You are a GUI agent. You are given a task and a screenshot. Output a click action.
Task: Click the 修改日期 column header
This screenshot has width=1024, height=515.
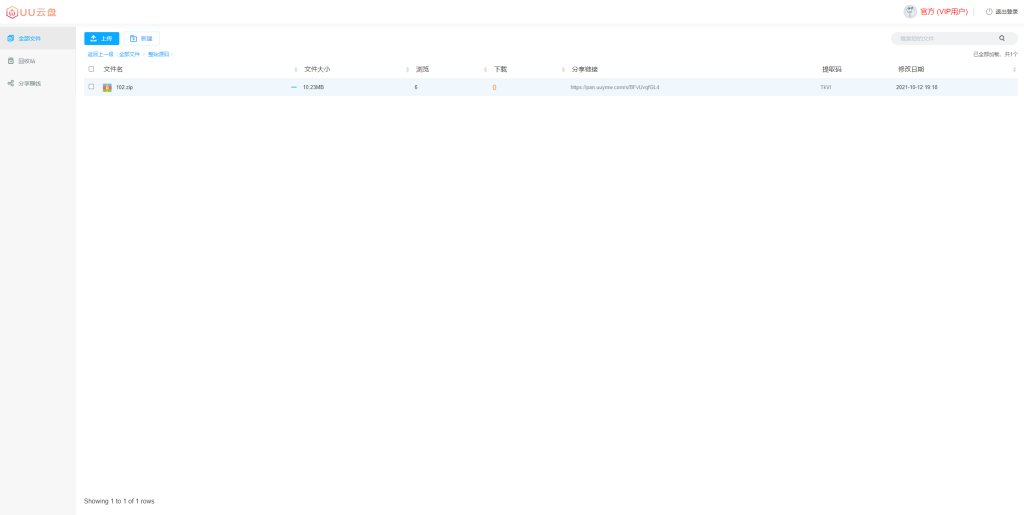pyautogui.click(x=911, y=69)
